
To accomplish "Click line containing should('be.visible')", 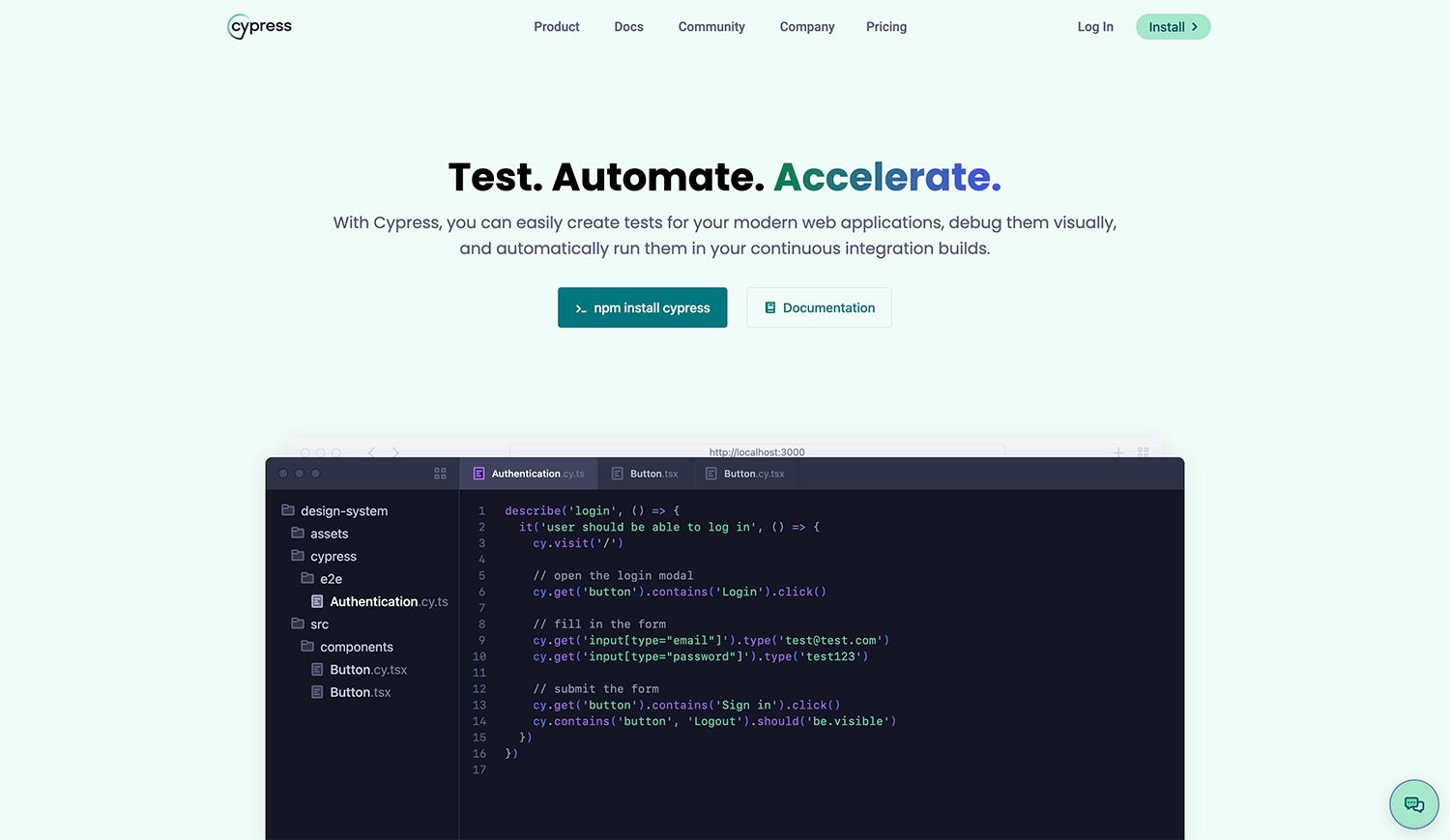I will pyautogui.click(x=714, y=721).
